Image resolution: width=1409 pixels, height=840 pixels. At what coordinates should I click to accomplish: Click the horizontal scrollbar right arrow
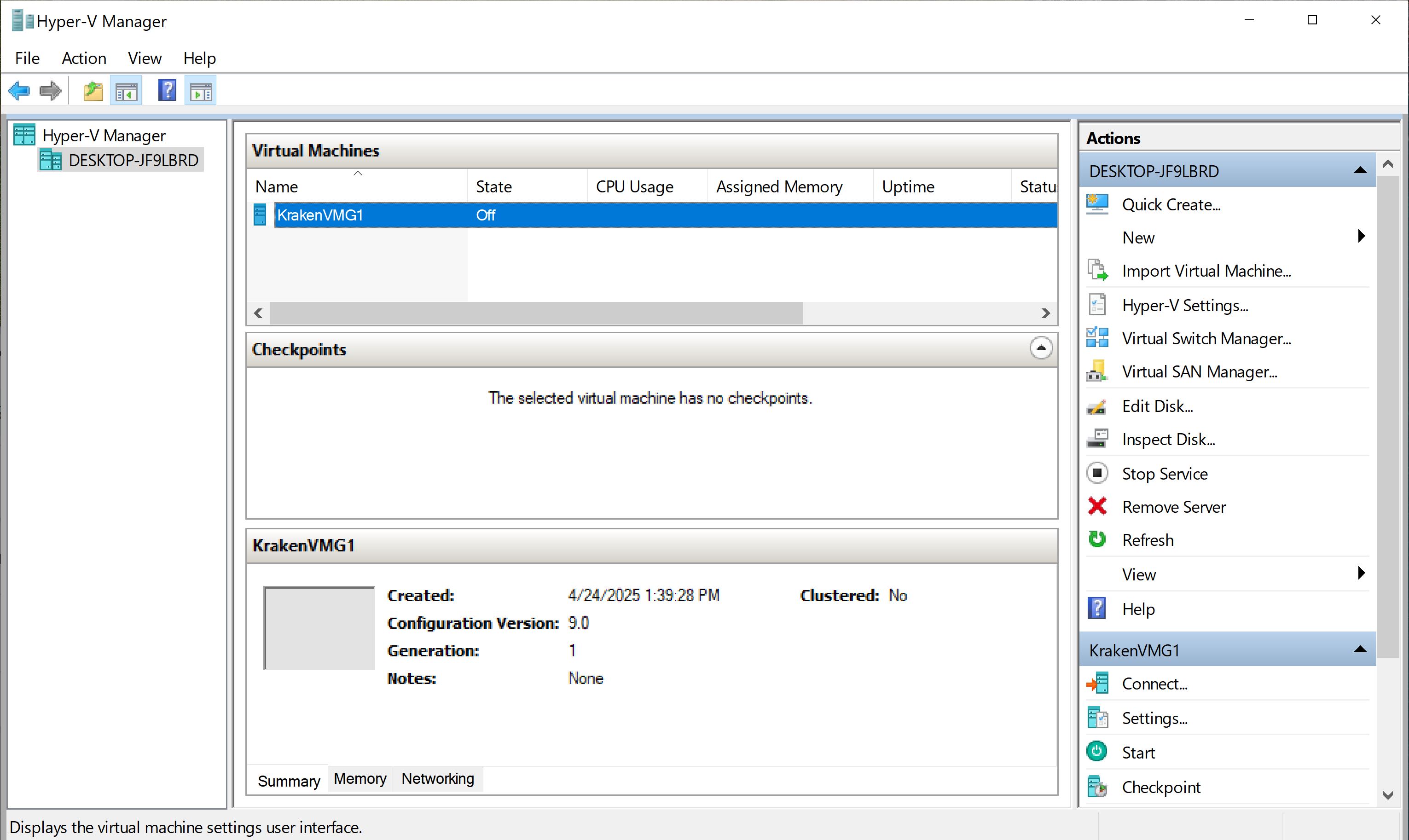pyautogui.click(x=1045, y=313)
